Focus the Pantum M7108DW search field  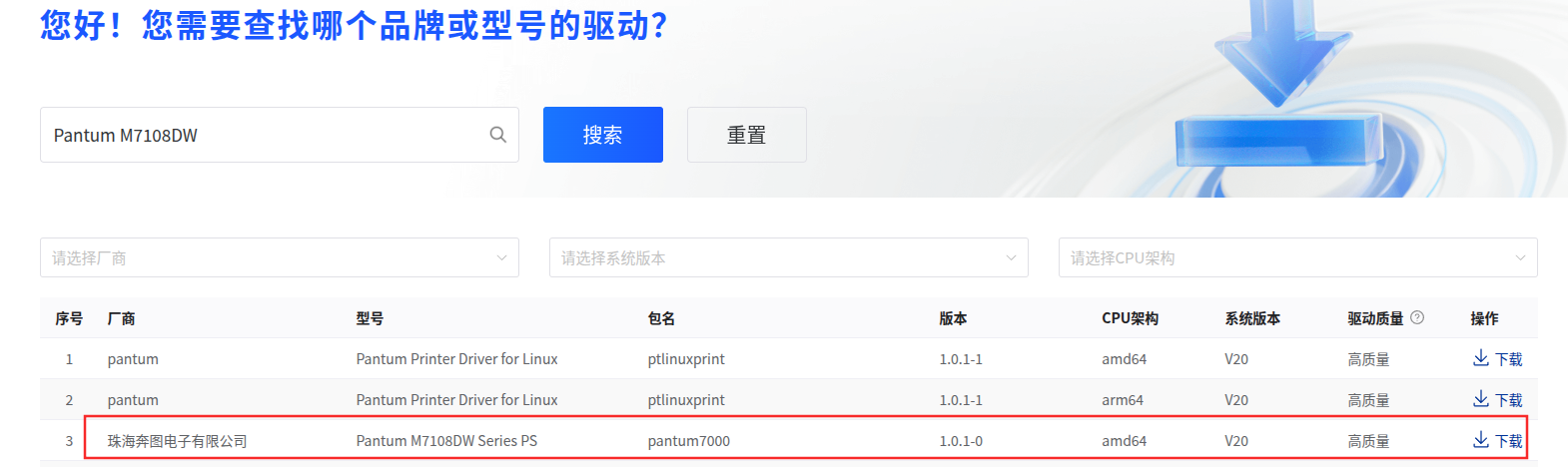pos(280,135)
